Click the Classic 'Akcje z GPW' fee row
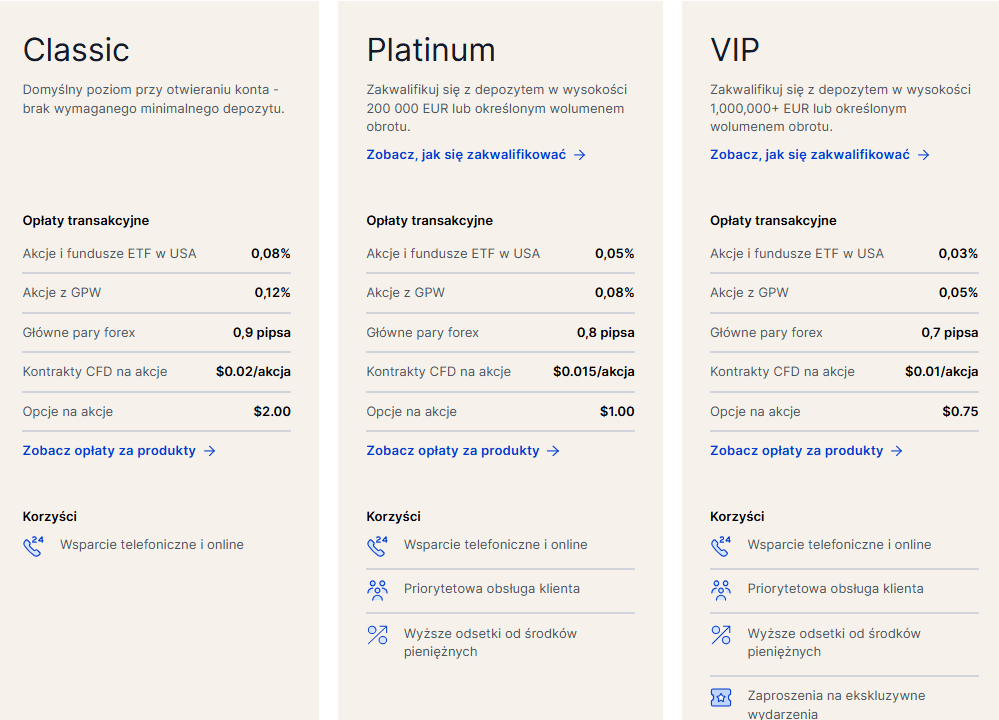 point(157,293)
